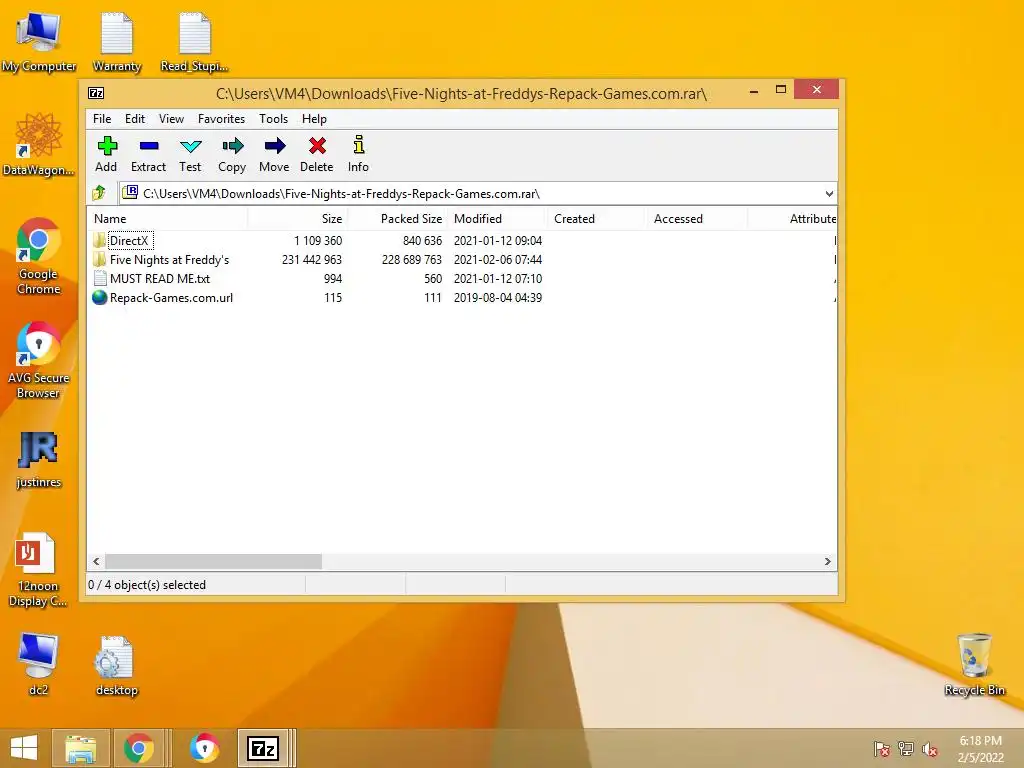Click the Move toolbar icon

pyautogui.click(x=275, y=146)
